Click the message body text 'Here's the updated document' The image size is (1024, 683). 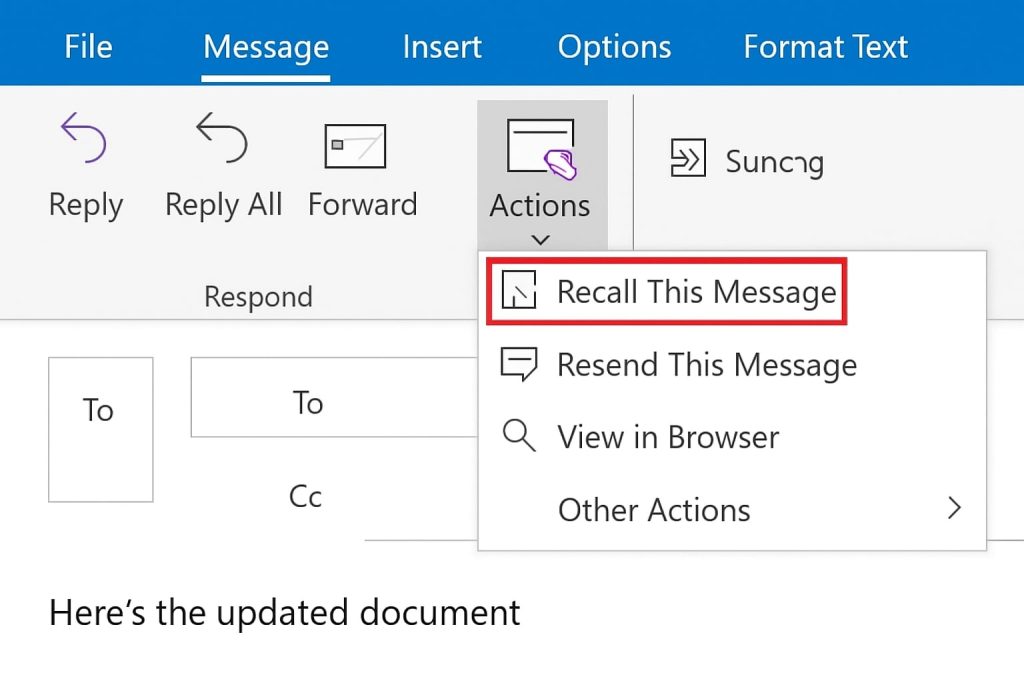click(x=285, y=611)
